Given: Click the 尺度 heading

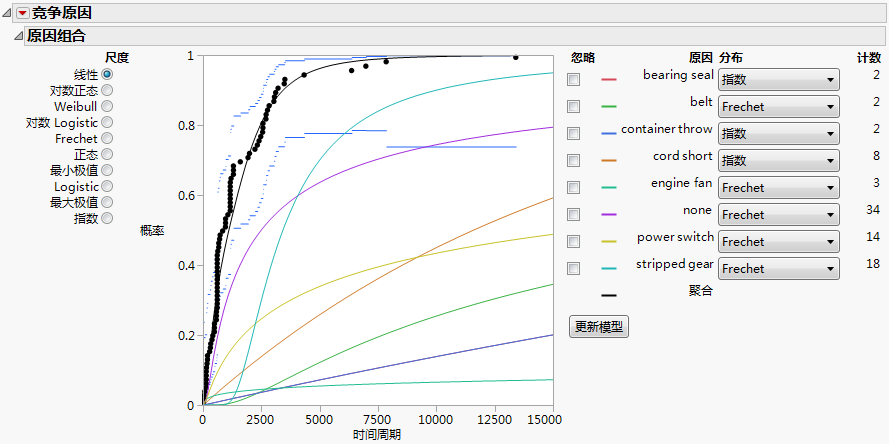Looking at the screenshot, I should pyautogui.click(x=117, y=57).
